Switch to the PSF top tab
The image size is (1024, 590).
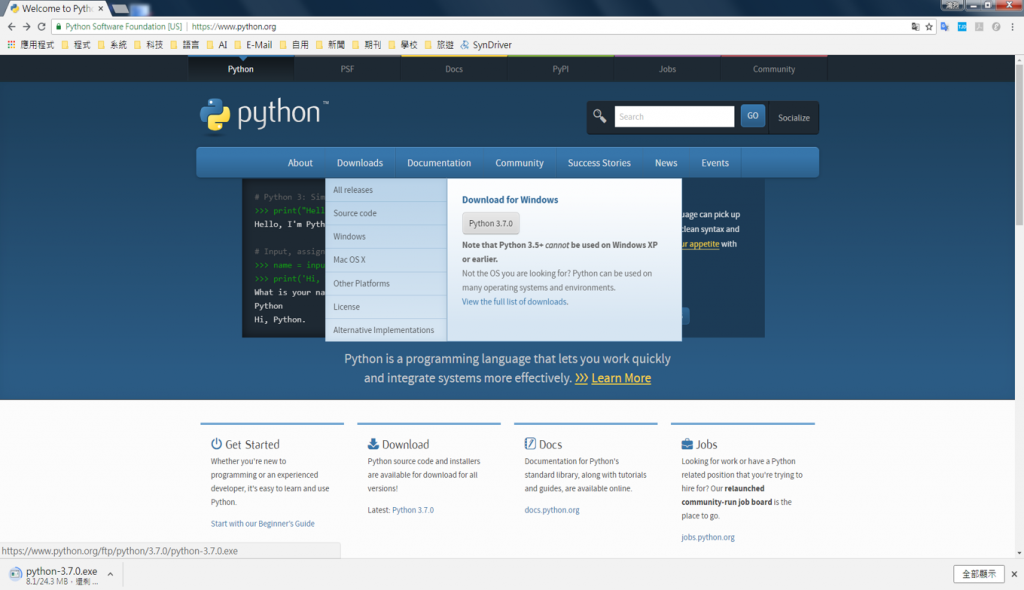click(x=347, y=69)
